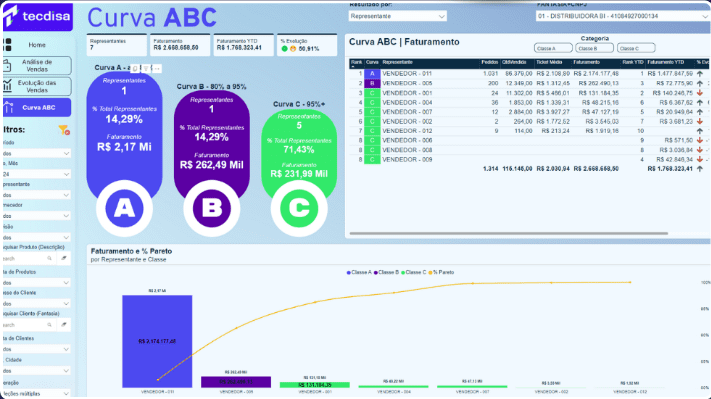Sort table by Ticket Médio column header
This screenshot has height=399, width=711.
[549, 62]
